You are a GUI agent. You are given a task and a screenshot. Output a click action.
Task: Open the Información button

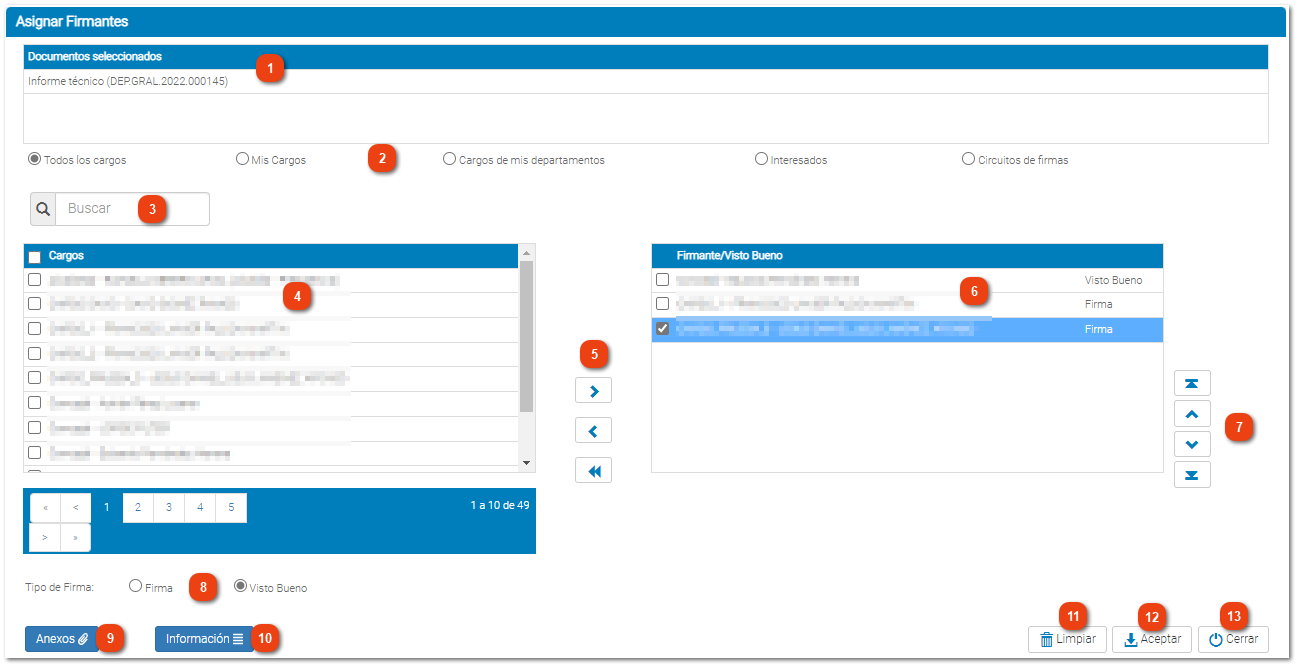point(204,639)
